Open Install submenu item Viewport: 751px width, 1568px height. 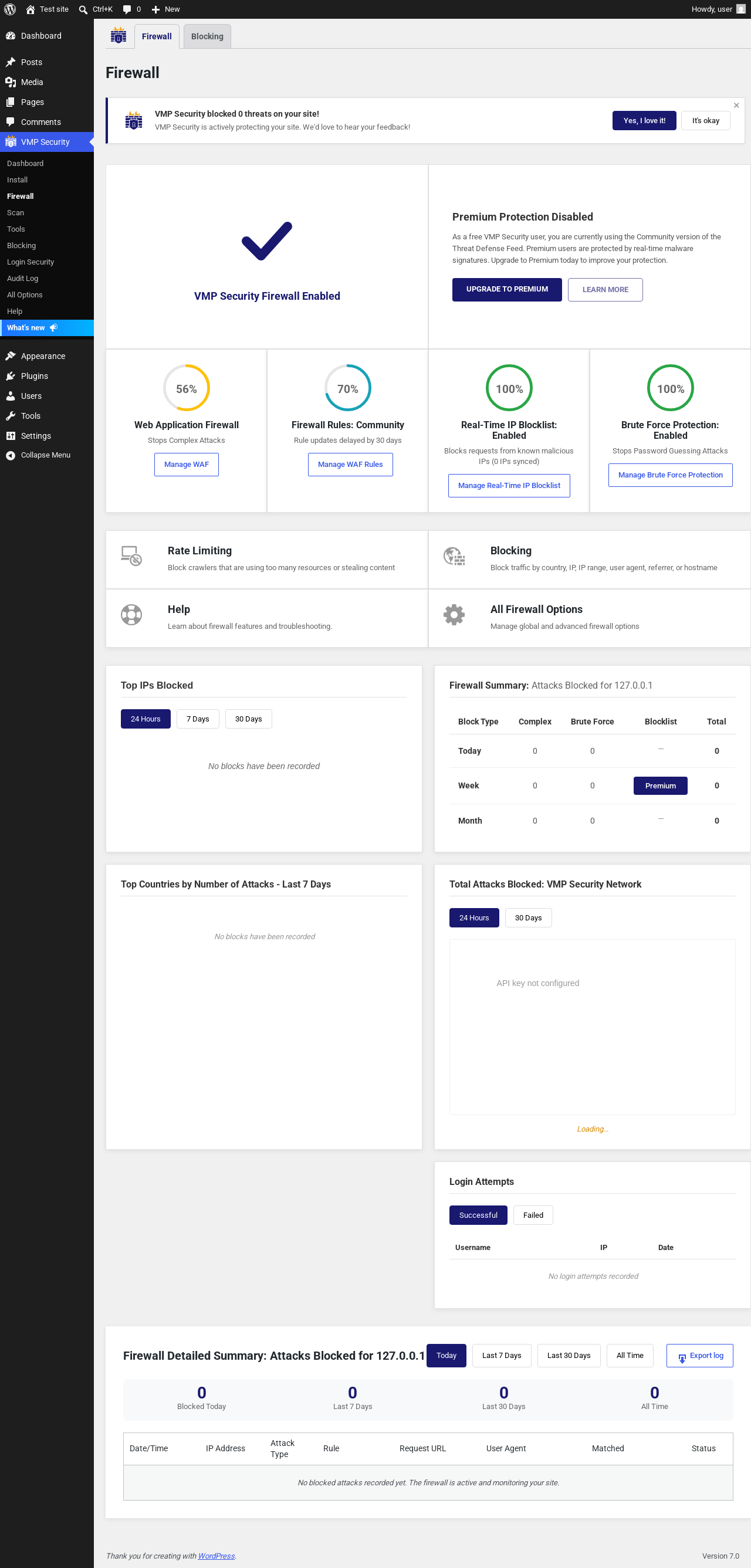17,180
